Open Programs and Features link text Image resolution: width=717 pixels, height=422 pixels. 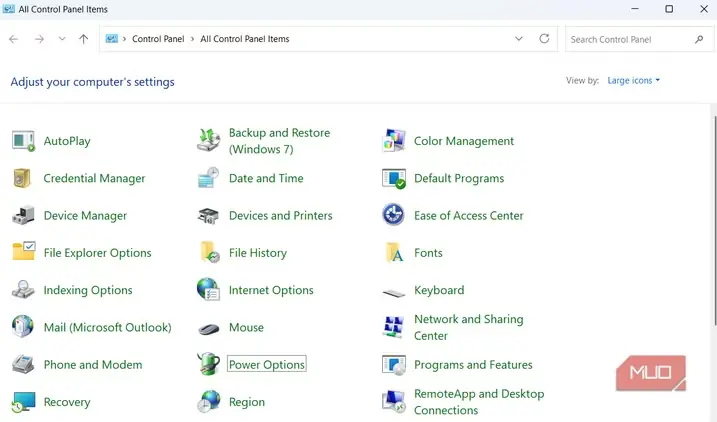click(473, 364)
